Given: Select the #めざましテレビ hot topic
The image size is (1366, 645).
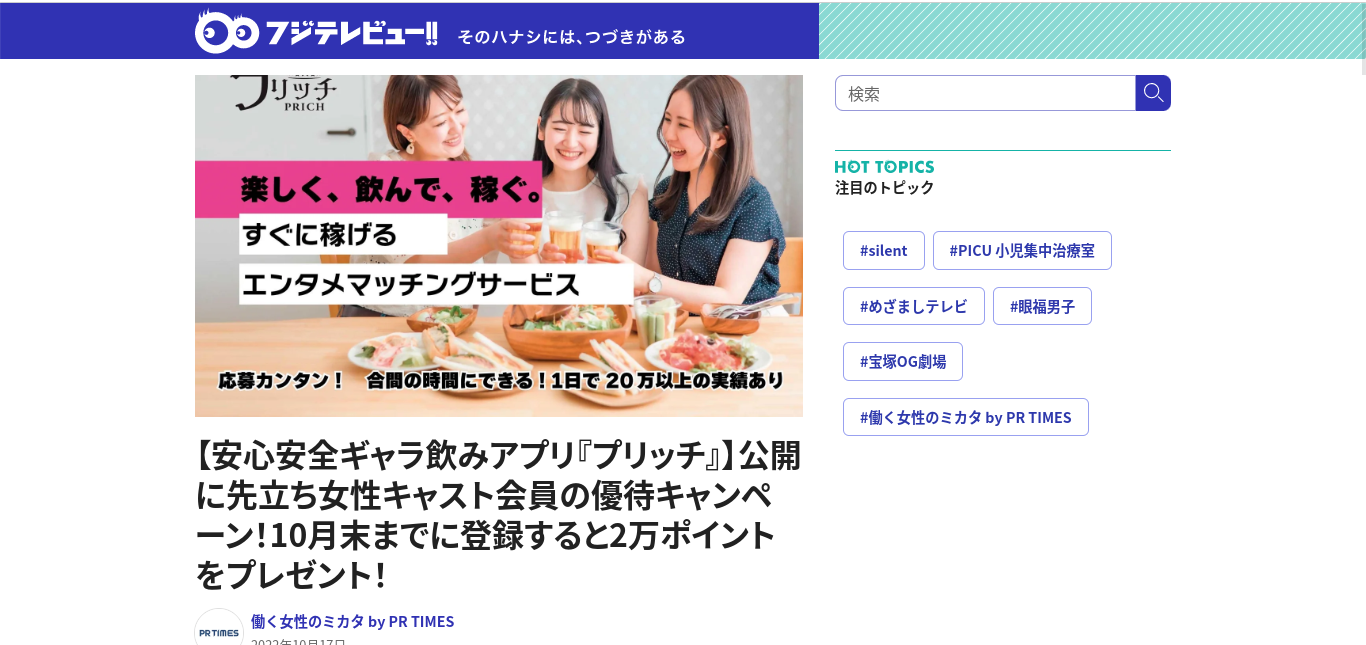Looking at the screenshot, I should coord(914,306).
